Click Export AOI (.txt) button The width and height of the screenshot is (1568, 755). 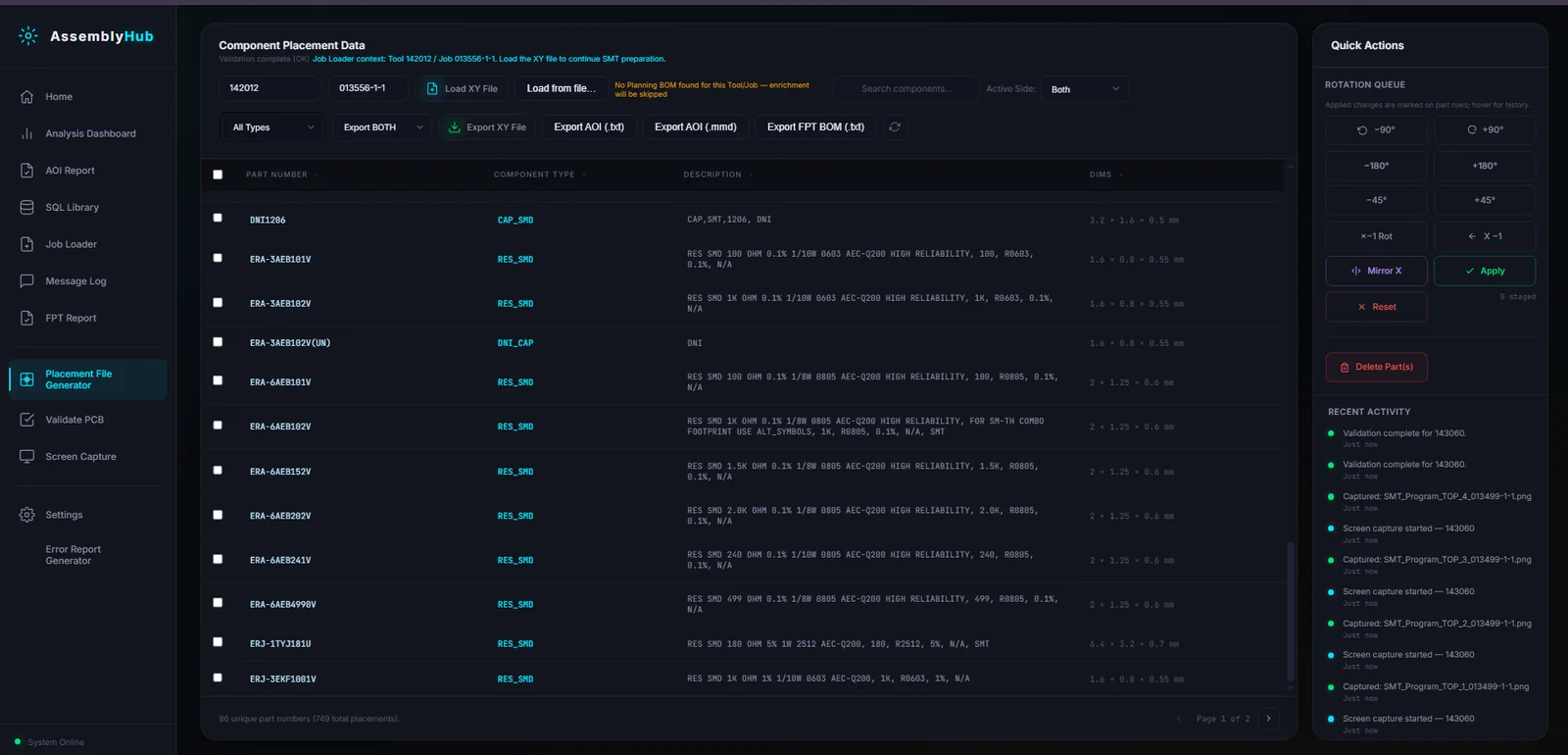coord(589,126)
